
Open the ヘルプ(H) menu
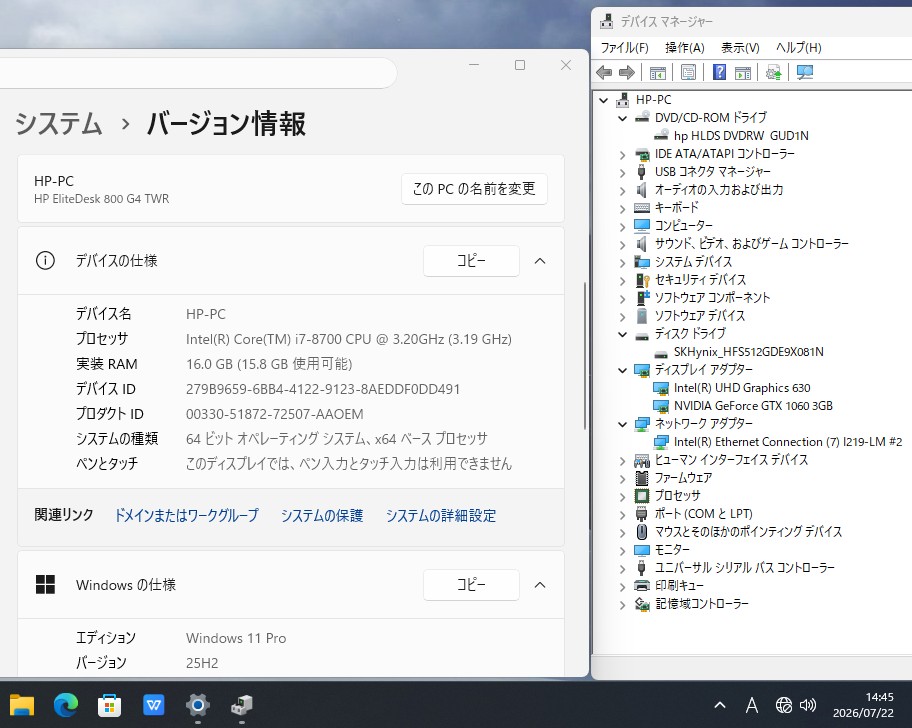799,48
